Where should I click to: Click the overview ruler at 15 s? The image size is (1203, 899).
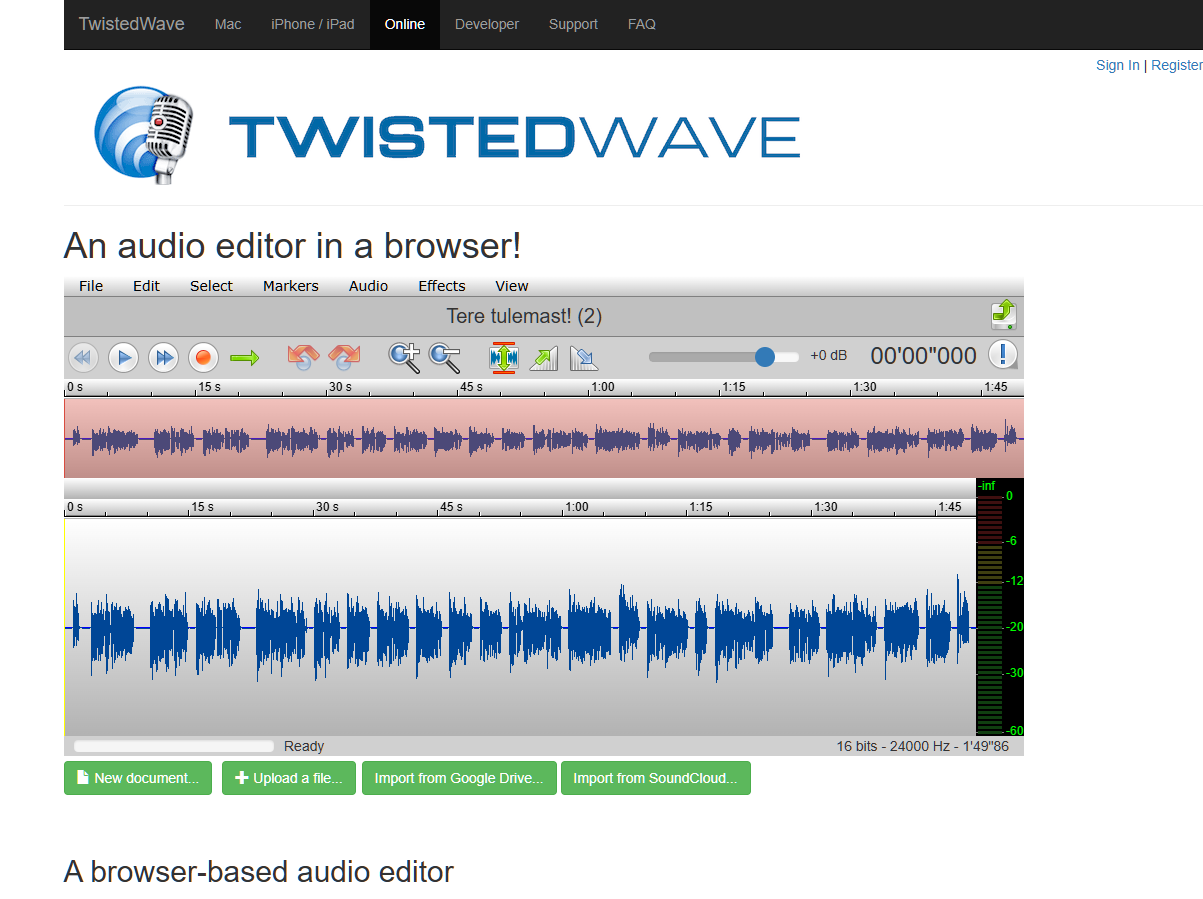[x=197, y=387]
